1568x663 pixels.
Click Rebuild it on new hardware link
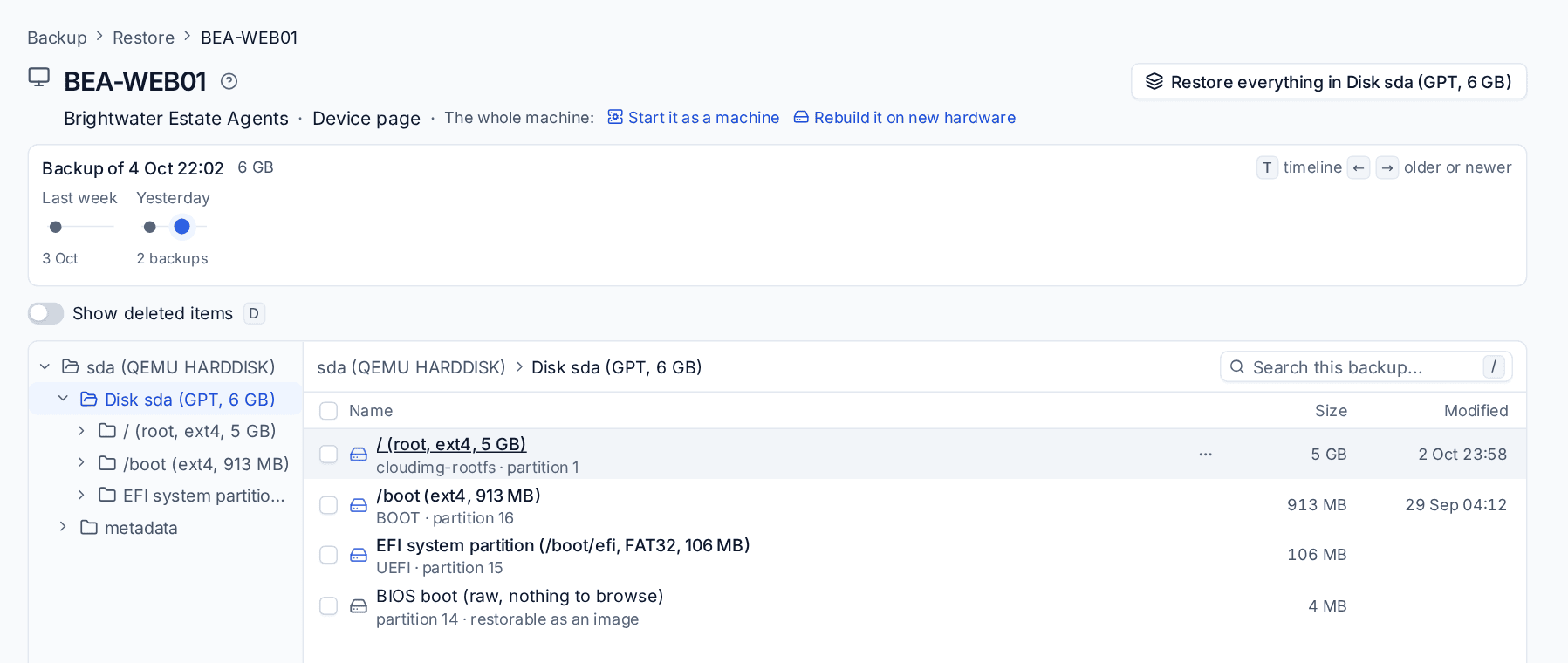click(905, 118)
